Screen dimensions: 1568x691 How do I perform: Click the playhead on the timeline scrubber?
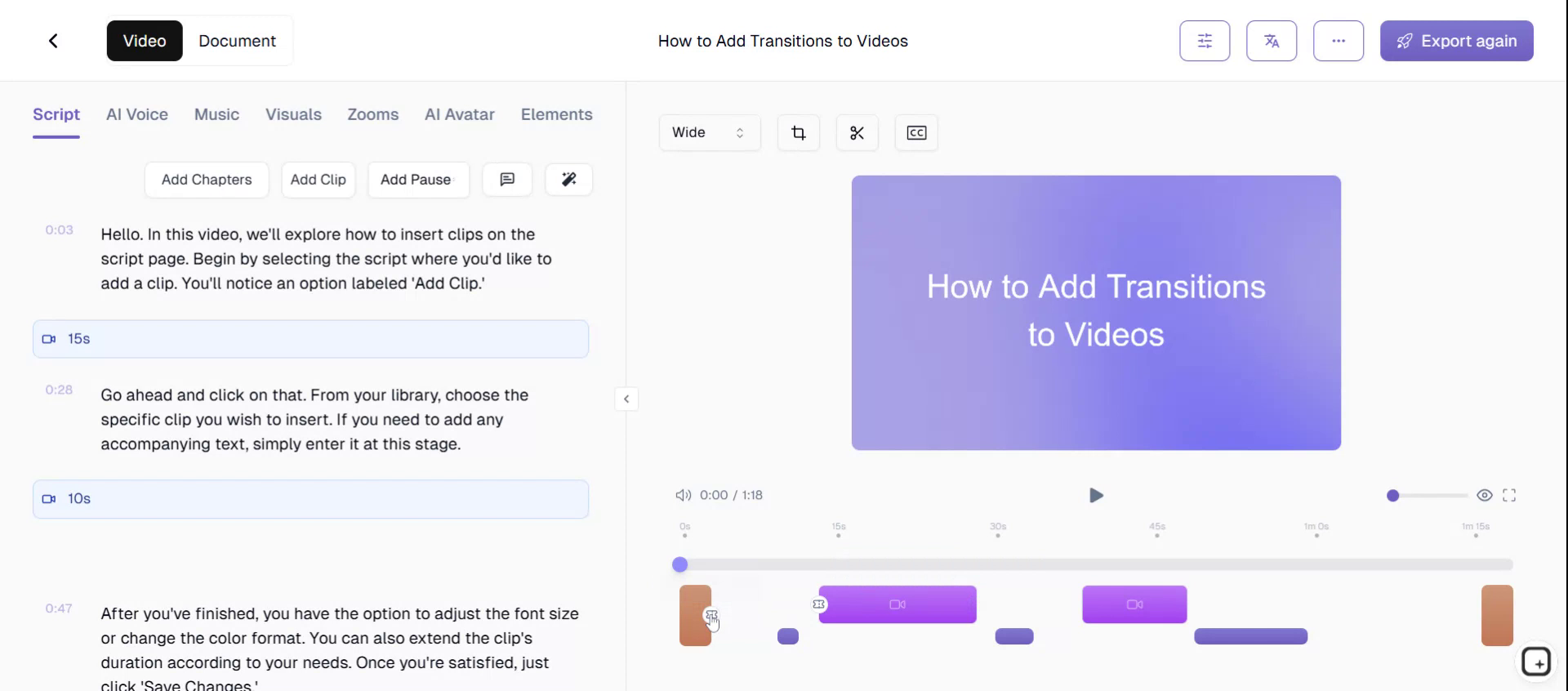tap(679, 564)
